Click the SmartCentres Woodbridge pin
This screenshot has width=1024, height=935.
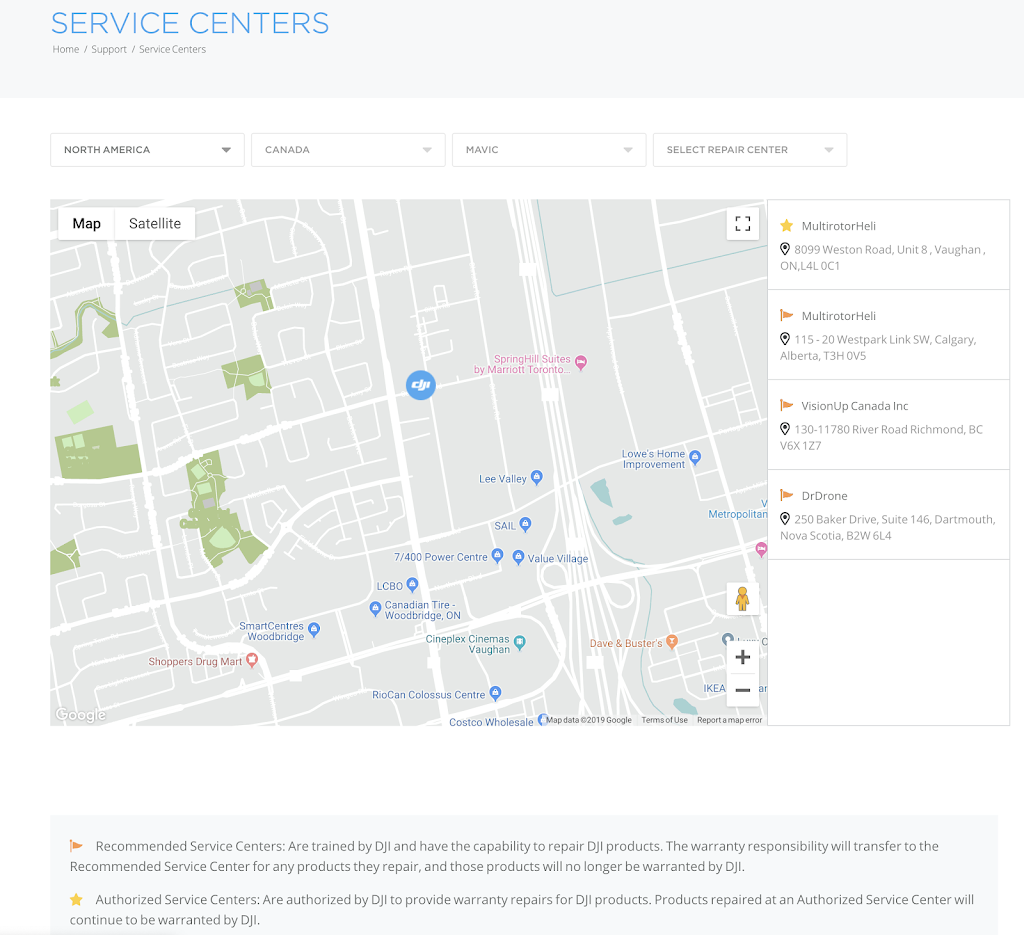(x=314, y=629)
